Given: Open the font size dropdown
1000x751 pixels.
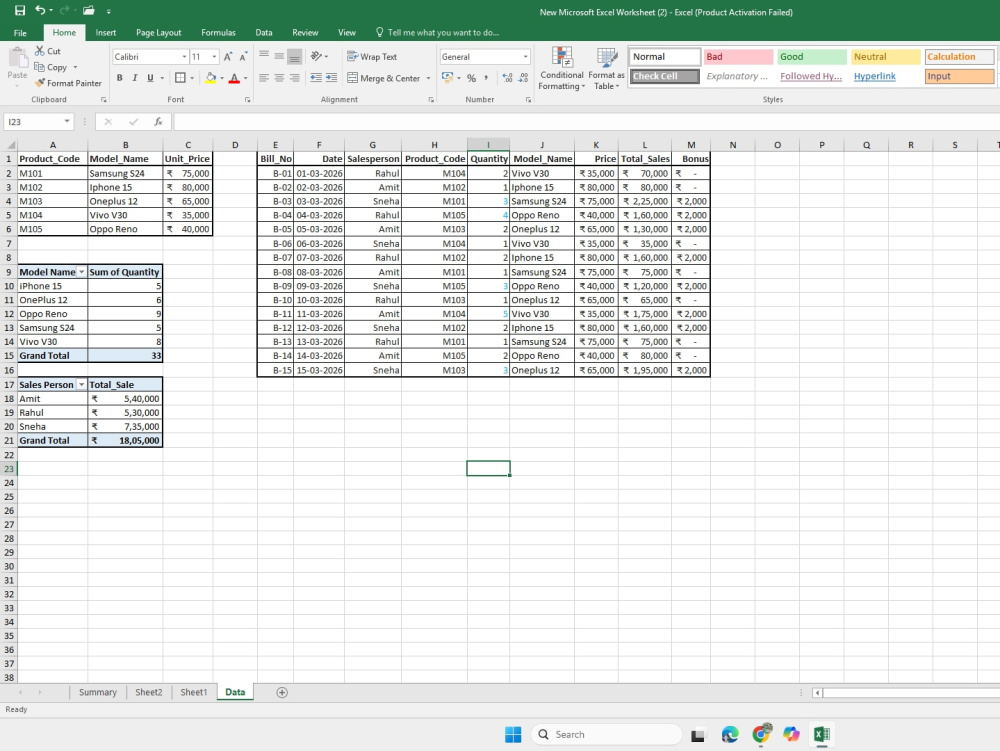Looking at the screenshot, I should pyautogui.click(x=214, y=57).
